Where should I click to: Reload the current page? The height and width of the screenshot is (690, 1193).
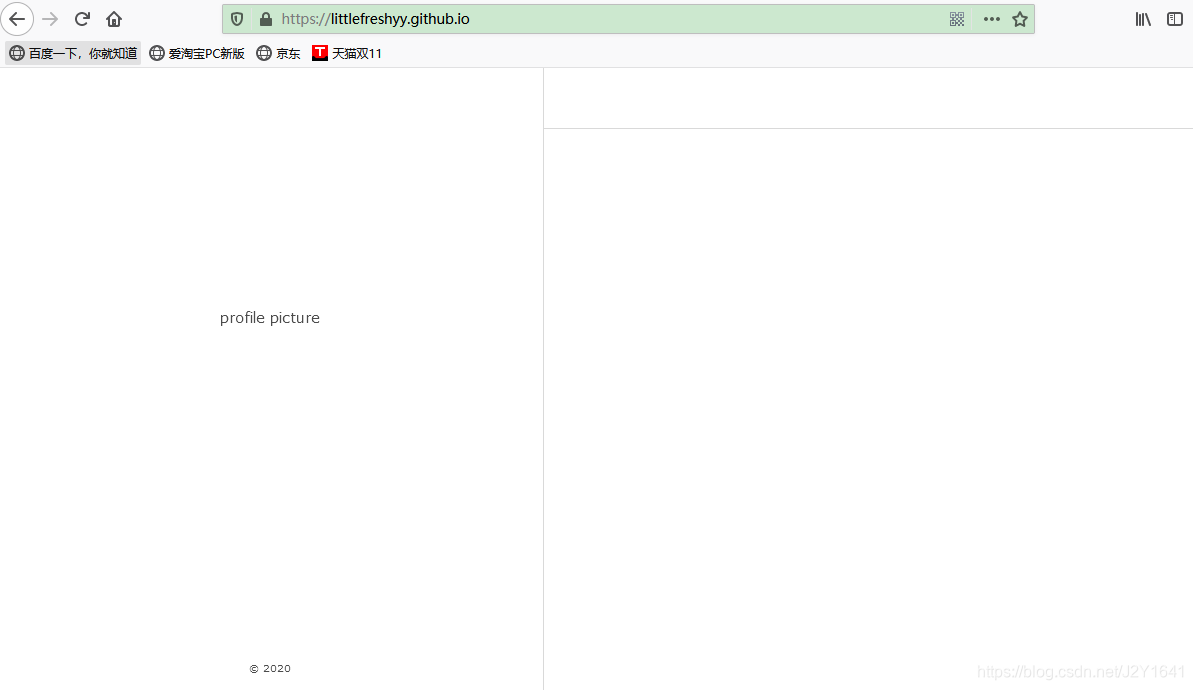coord(82,19)
